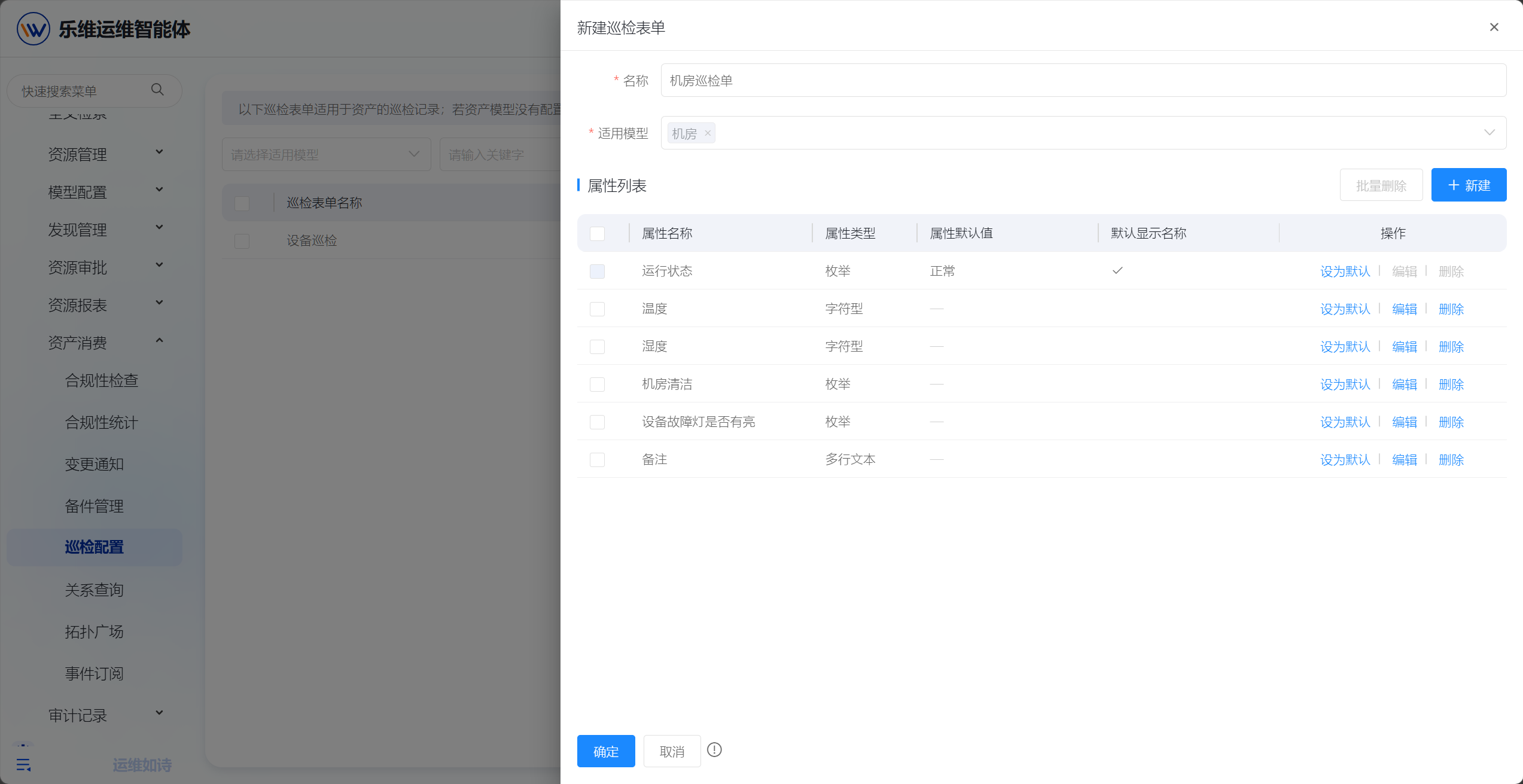Select the 设备巡检 row checkbox in the background list
Screen dimensions: 1523x784
[x=242, y=240]
